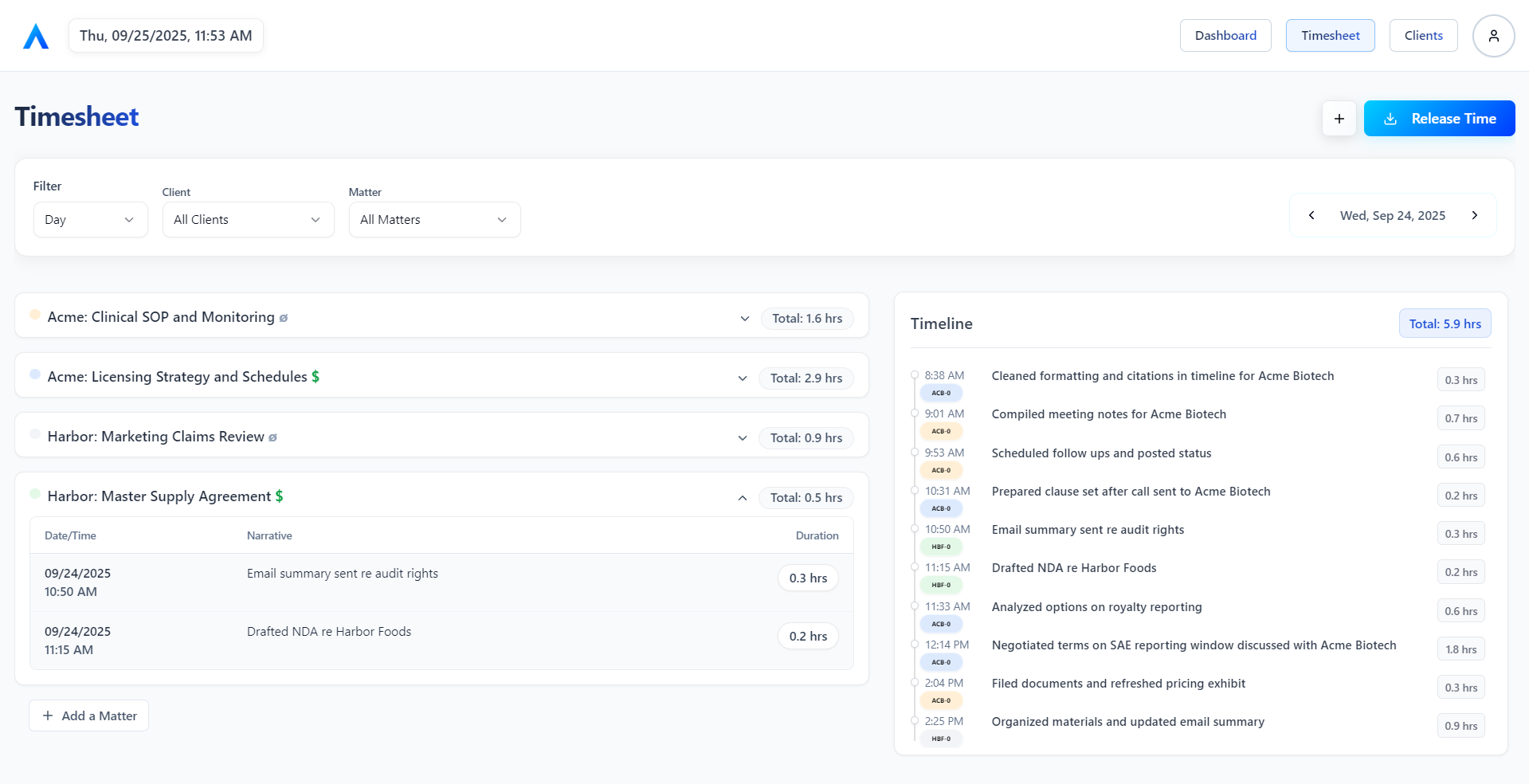Click non-billable icon next to Marketing Claims Review
The width and height of the screenshot is (1529, 784).
tap(273, 437)
